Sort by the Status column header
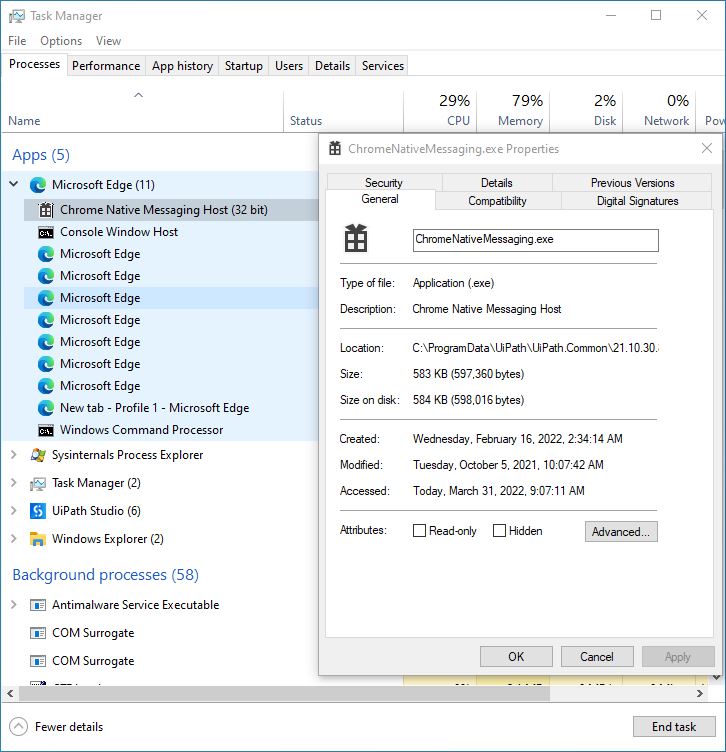Screen dimensions: 726x752 (343, 110)
